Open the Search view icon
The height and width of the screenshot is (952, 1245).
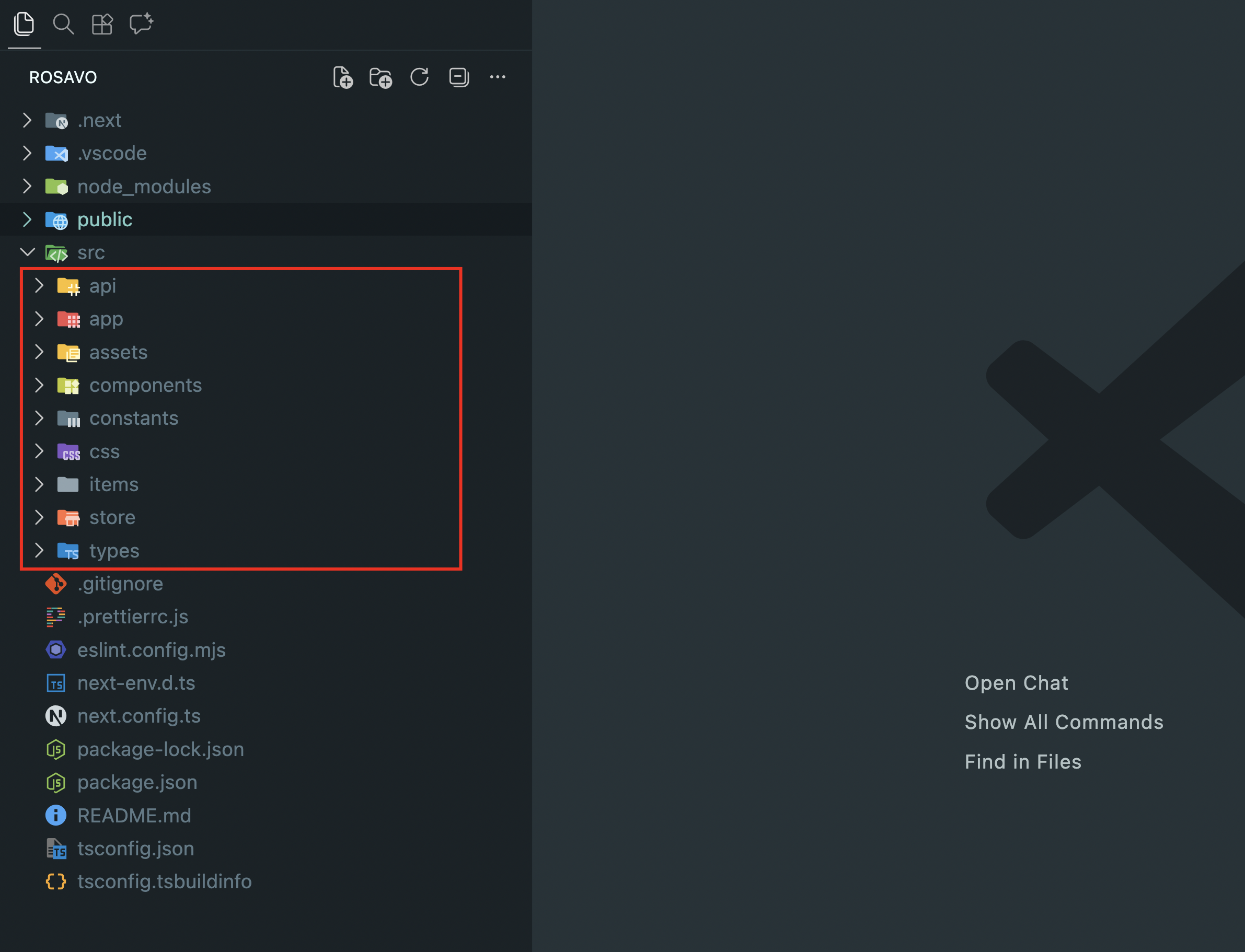63,25
